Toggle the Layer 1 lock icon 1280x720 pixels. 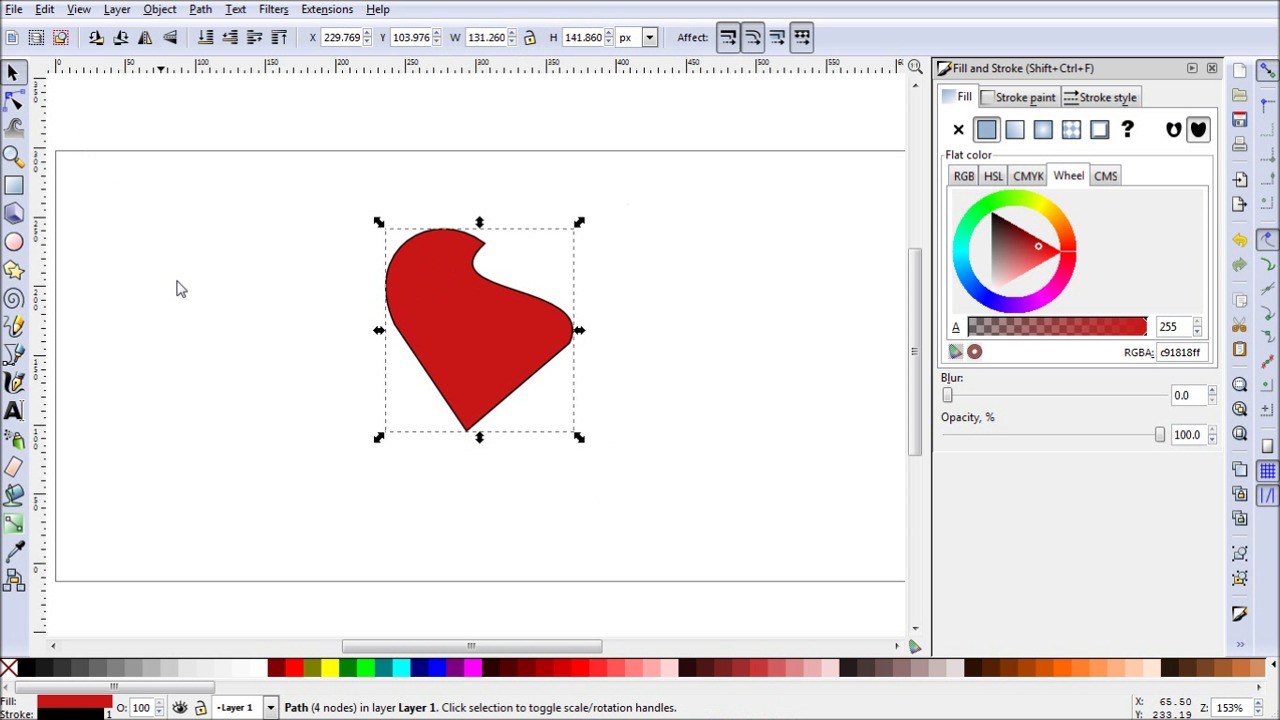[200, 708]
